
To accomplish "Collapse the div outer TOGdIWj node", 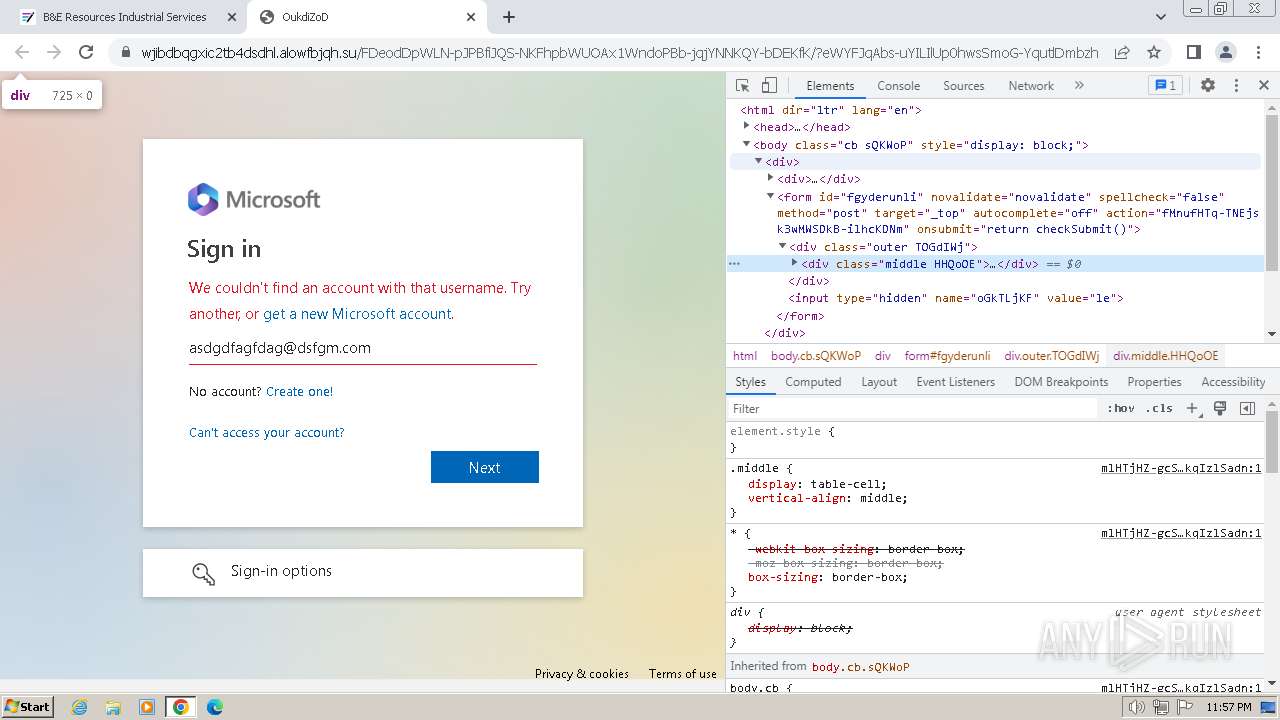I will 782,246.
